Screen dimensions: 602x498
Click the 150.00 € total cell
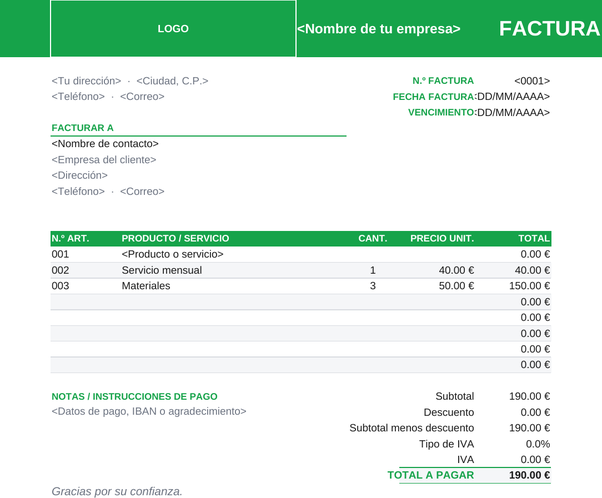(x=529, y=286)
